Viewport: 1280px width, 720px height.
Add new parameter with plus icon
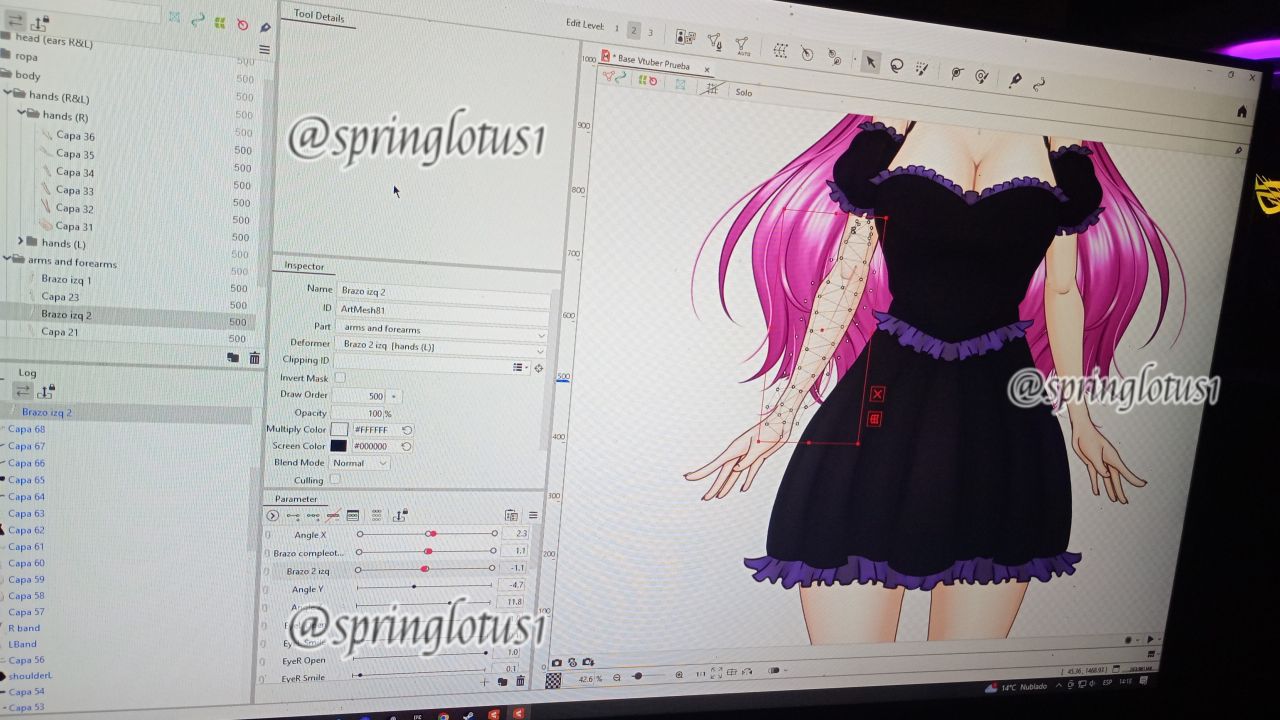(486, 681)
